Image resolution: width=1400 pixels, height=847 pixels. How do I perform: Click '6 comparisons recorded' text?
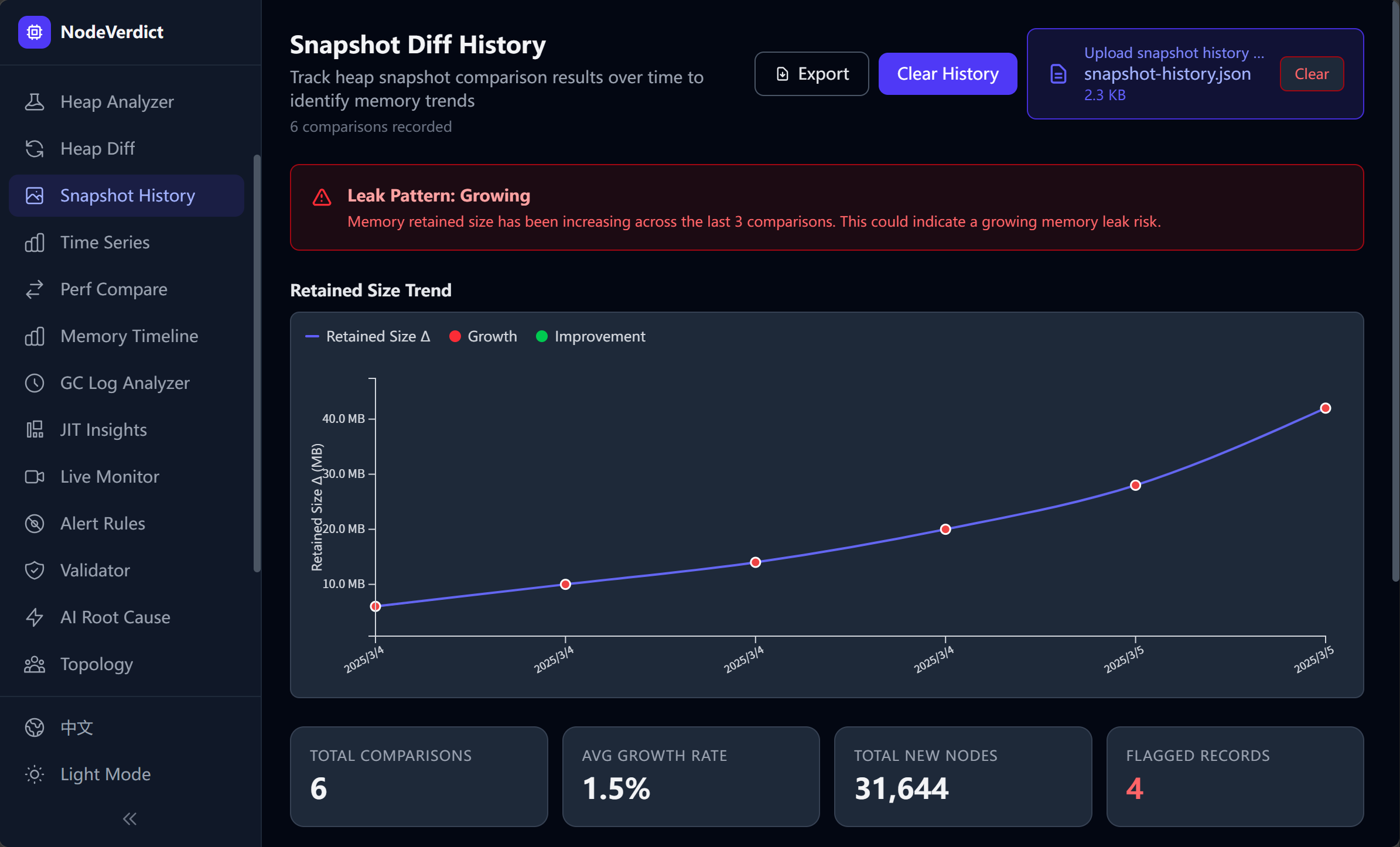(x=371, y=127)
